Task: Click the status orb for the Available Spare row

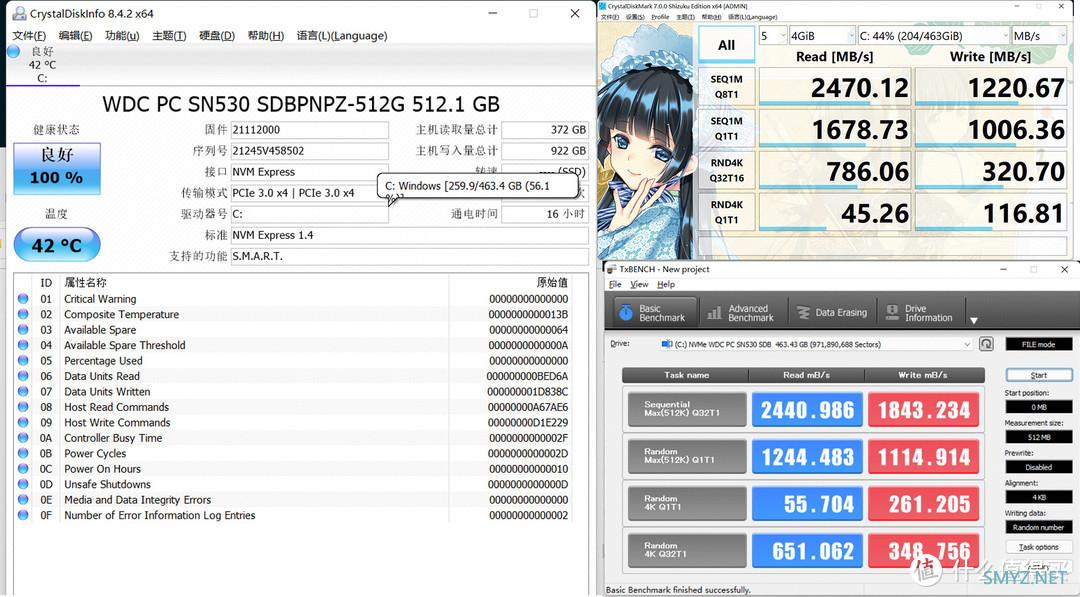Action: pyautogui.click(x=23, y=330)
